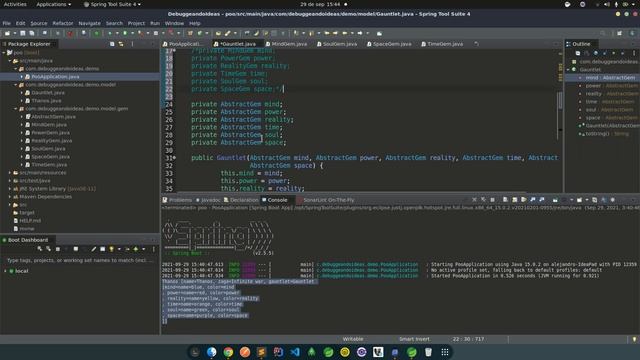Open the Navigate menu
Image resolution: width=640 pixels, height=360 pixels.
(x=89, y=23)
